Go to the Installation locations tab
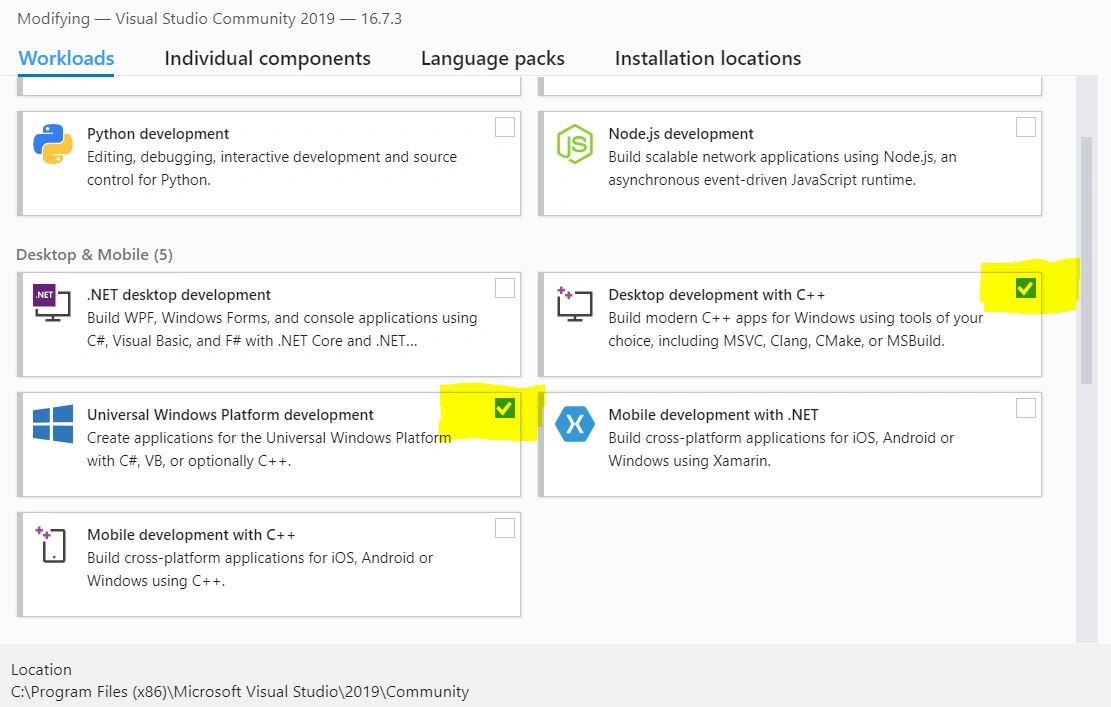The image size is (1111, 707). [707, 59]
